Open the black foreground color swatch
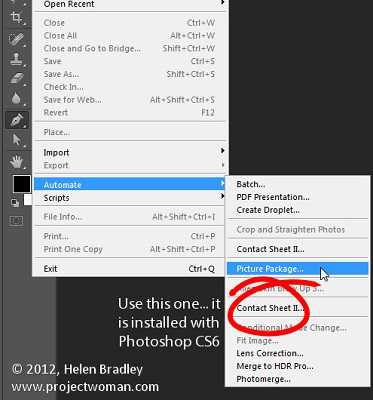This screenshot has height=400, width=373. coord(22,184)
